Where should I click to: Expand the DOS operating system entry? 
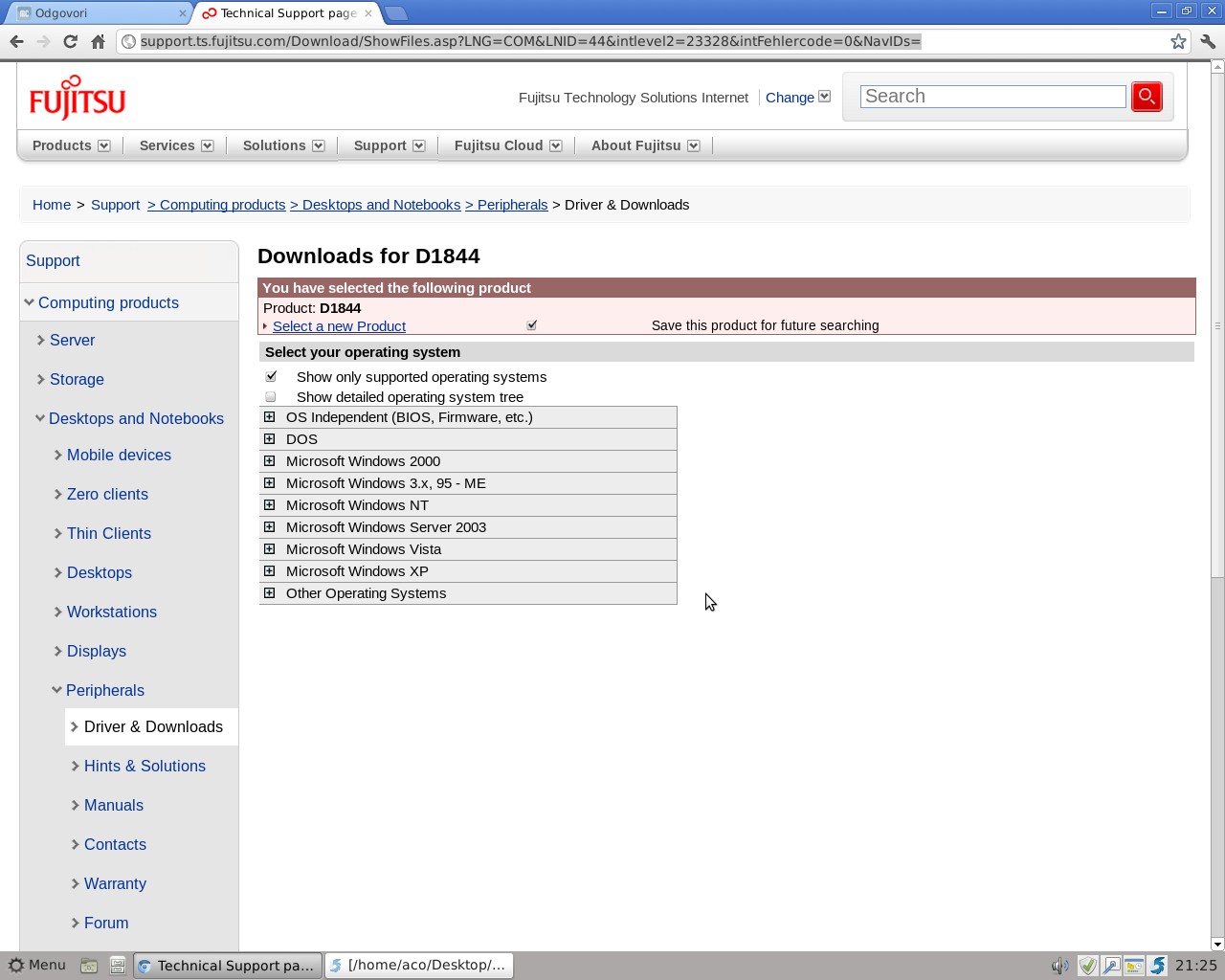(x=269, y=439)
